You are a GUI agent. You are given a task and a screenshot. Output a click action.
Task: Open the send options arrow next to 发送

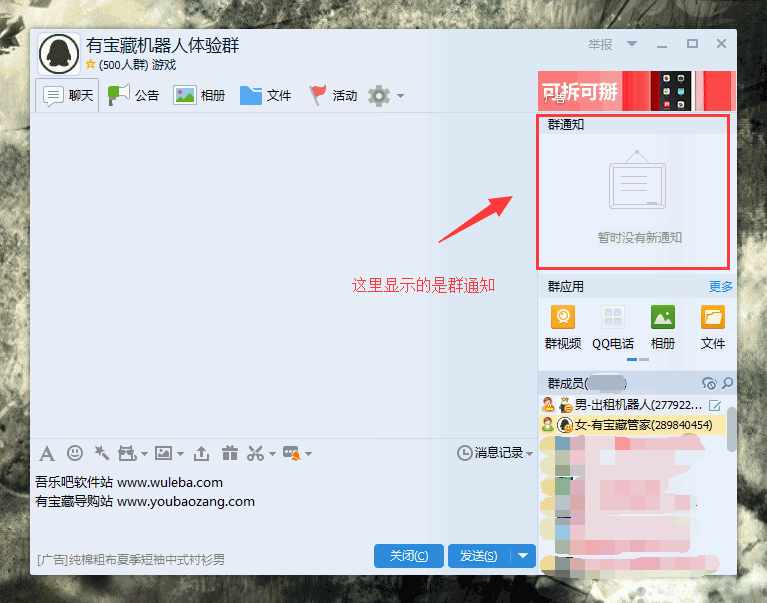[x=523, y=556]
